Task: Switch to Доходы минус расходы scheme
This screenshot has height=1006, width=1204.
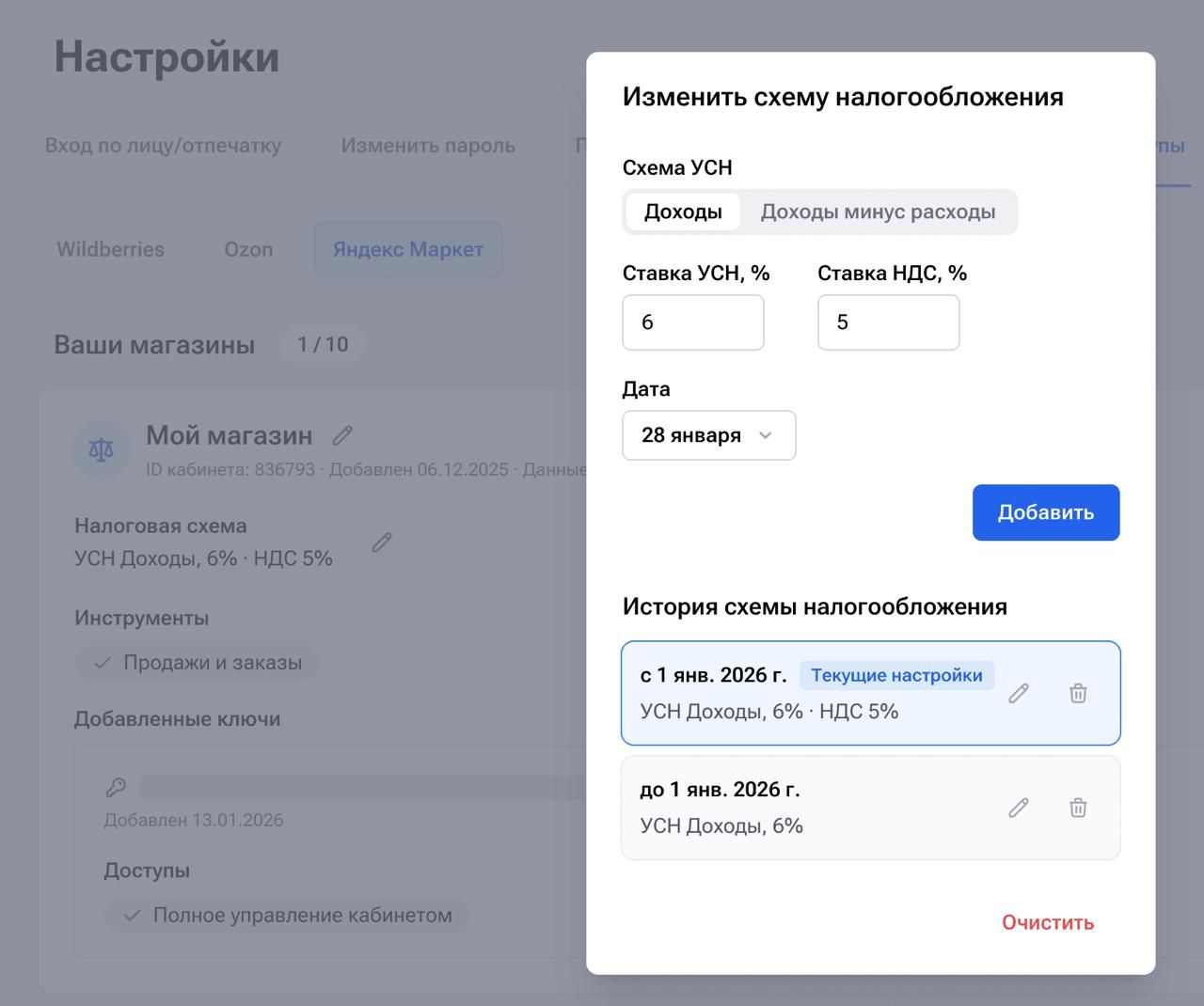Action: 877,212
